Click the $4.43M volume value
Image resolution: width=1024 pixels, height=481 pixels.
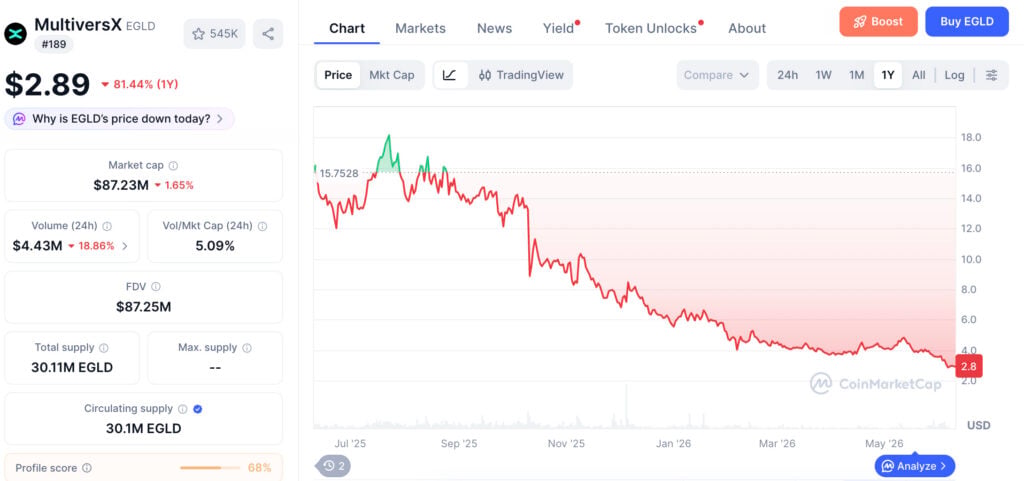(x=38, y=246)
